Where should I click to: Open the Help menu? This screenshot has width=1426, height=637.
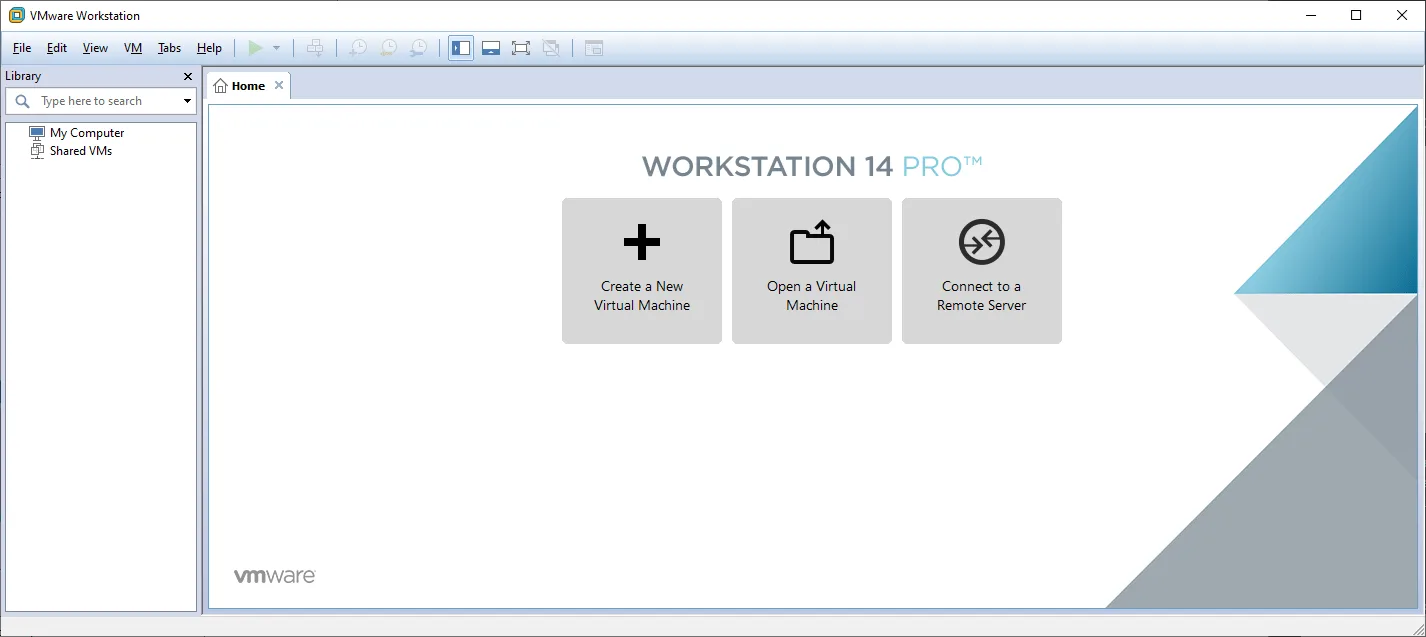209,48
